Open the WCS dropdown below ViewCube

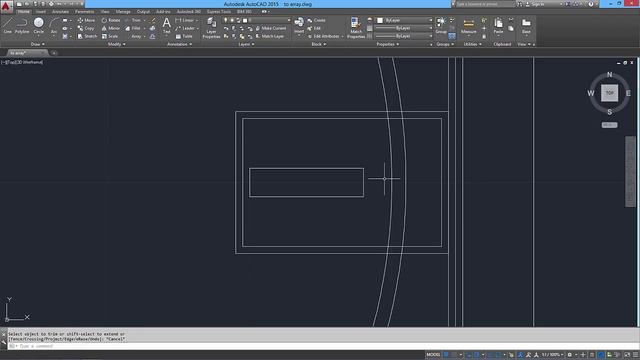point(609,125)
